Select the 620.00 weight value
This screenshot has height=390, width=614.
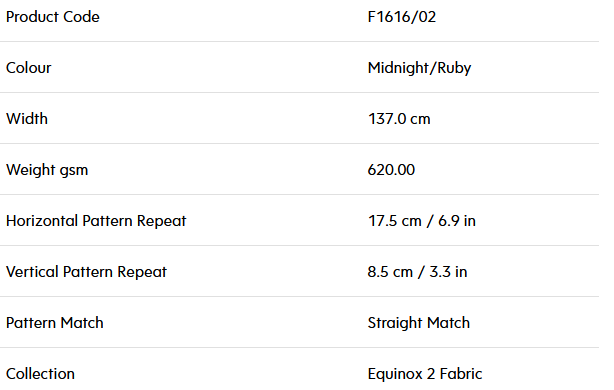391,170
